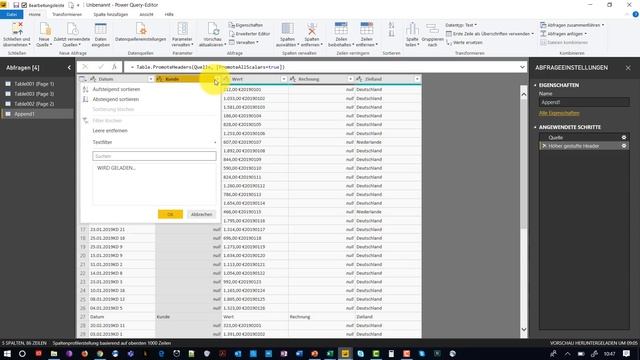Open the Verwalten dropdown in Abfrage group
Screen dimensions: 640x360
pyautogui.click(x=243, y=42)
